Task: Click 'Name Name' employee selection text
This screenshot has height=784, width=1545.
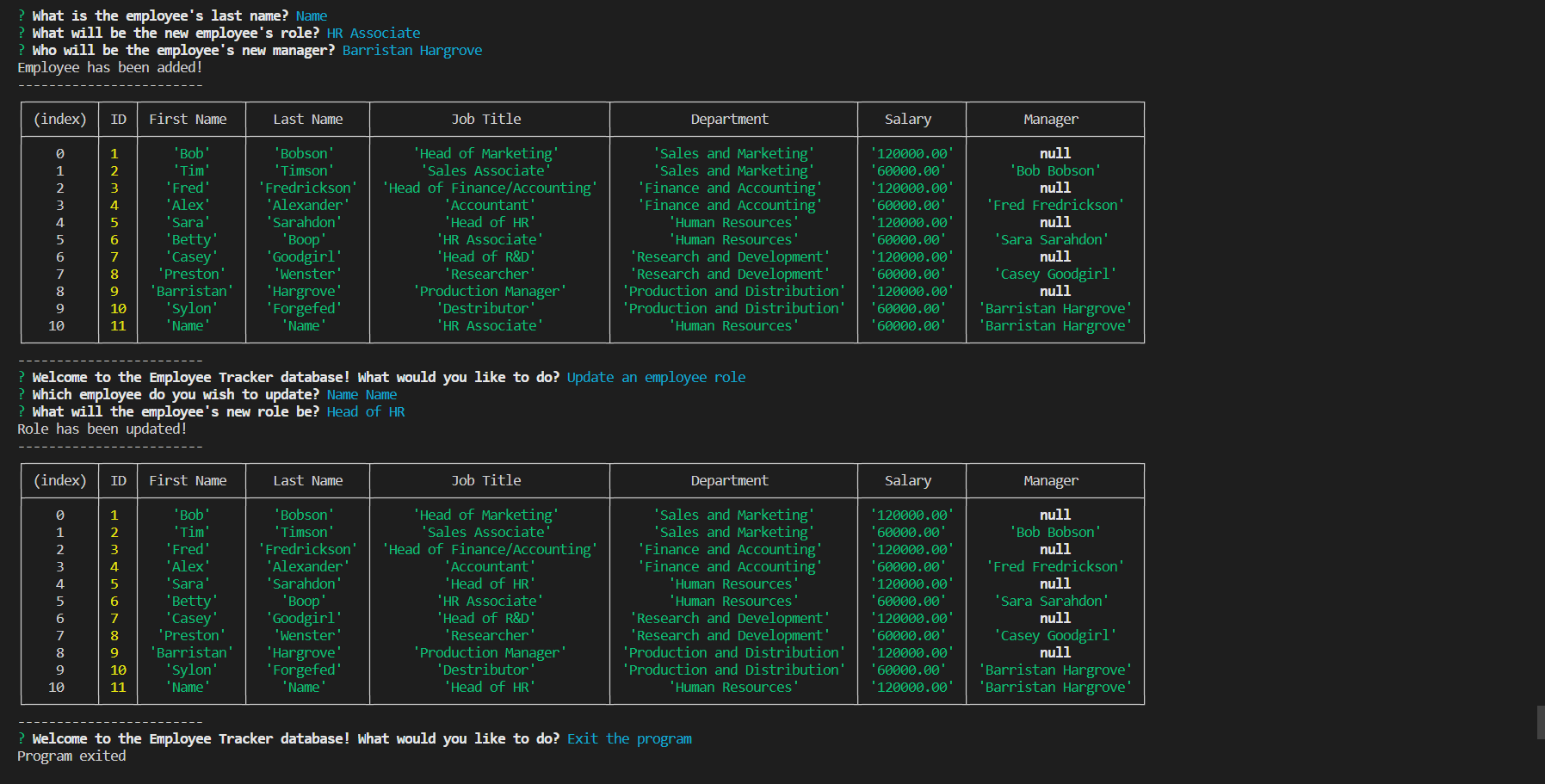Action: [x=362, y=394]
